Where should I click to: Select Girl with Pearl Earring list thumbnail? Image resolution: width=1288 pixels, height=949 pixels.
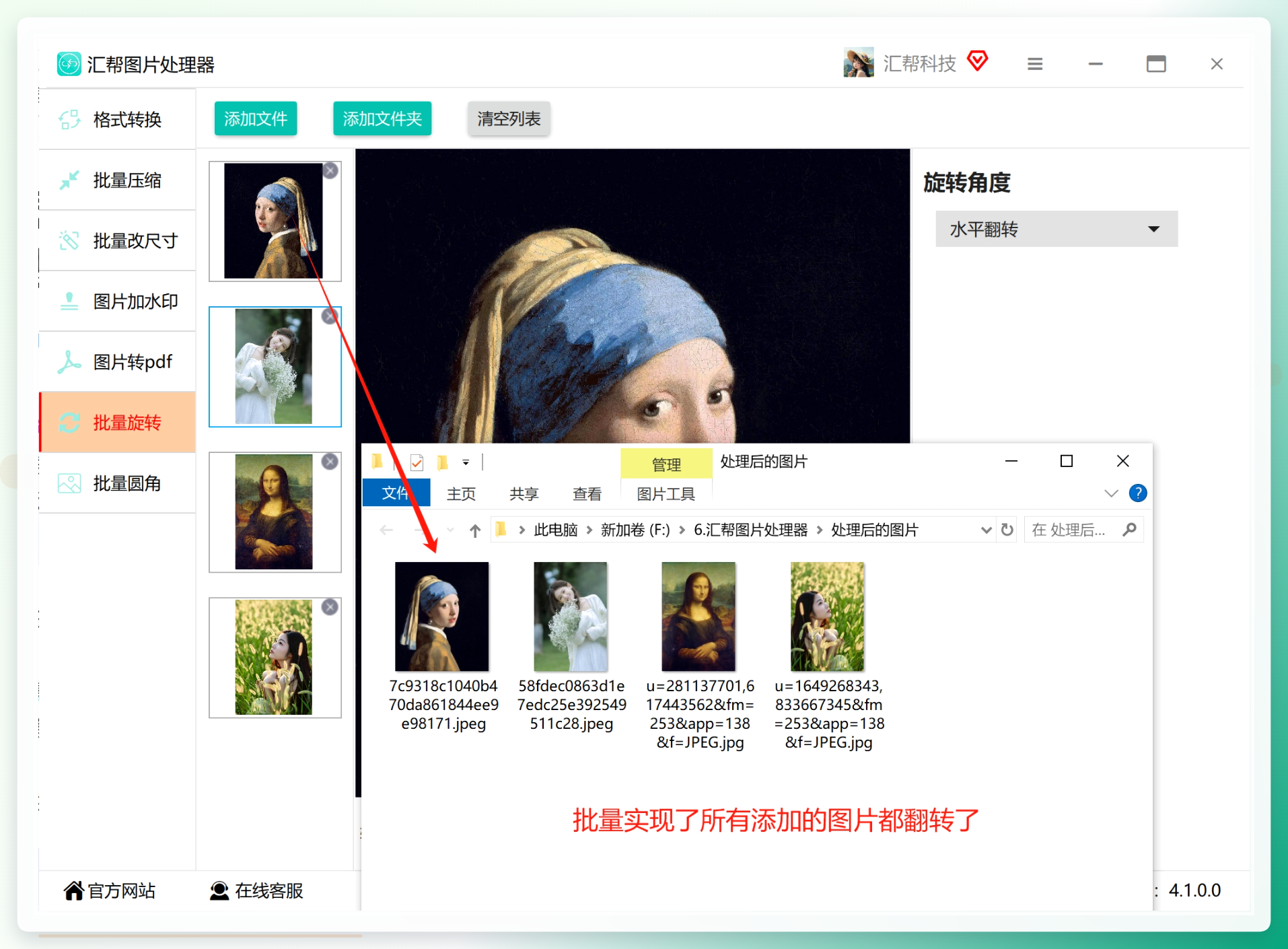[275, 221]
